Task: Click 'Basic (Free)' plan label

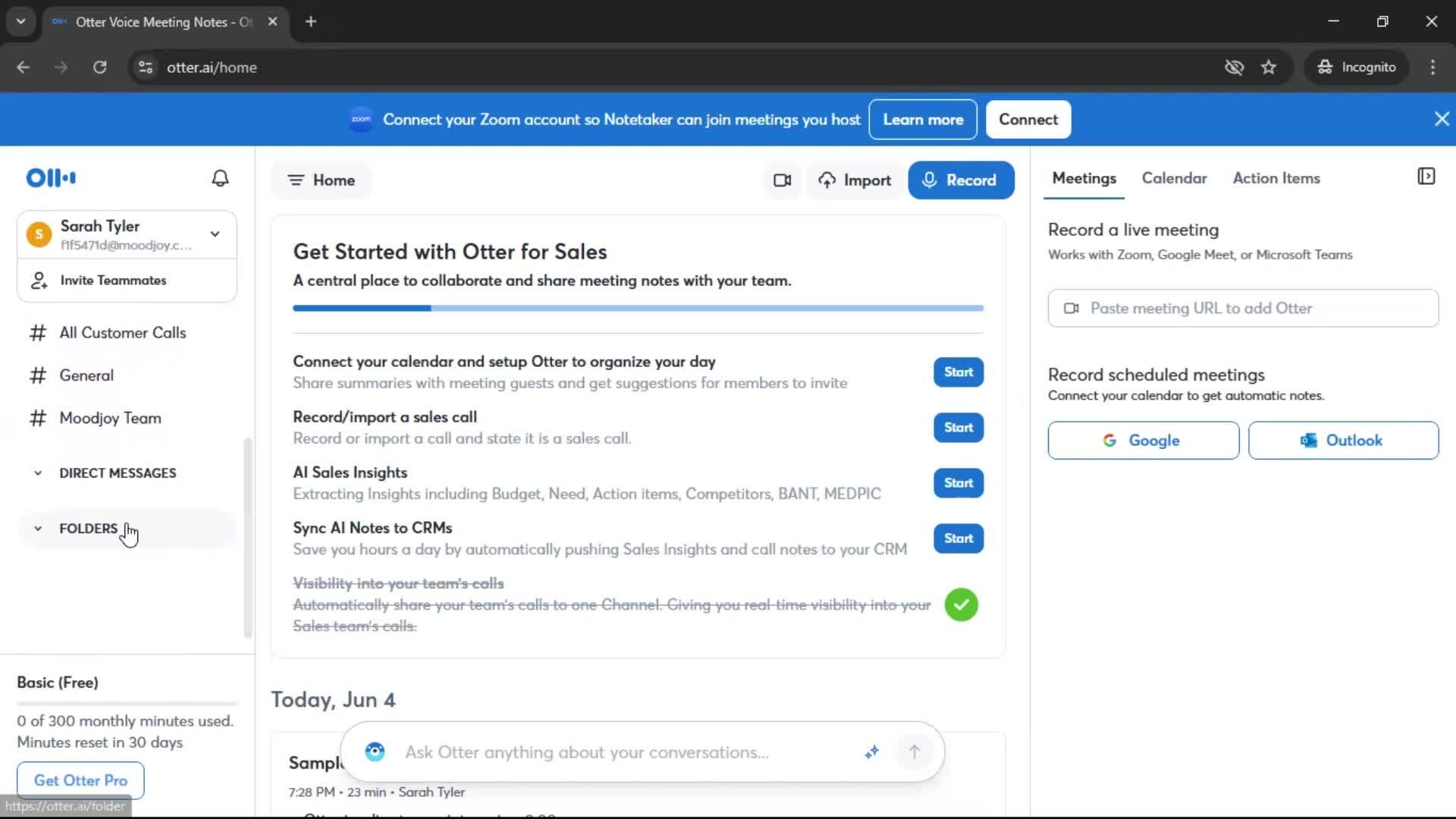Action: point(58,682)
